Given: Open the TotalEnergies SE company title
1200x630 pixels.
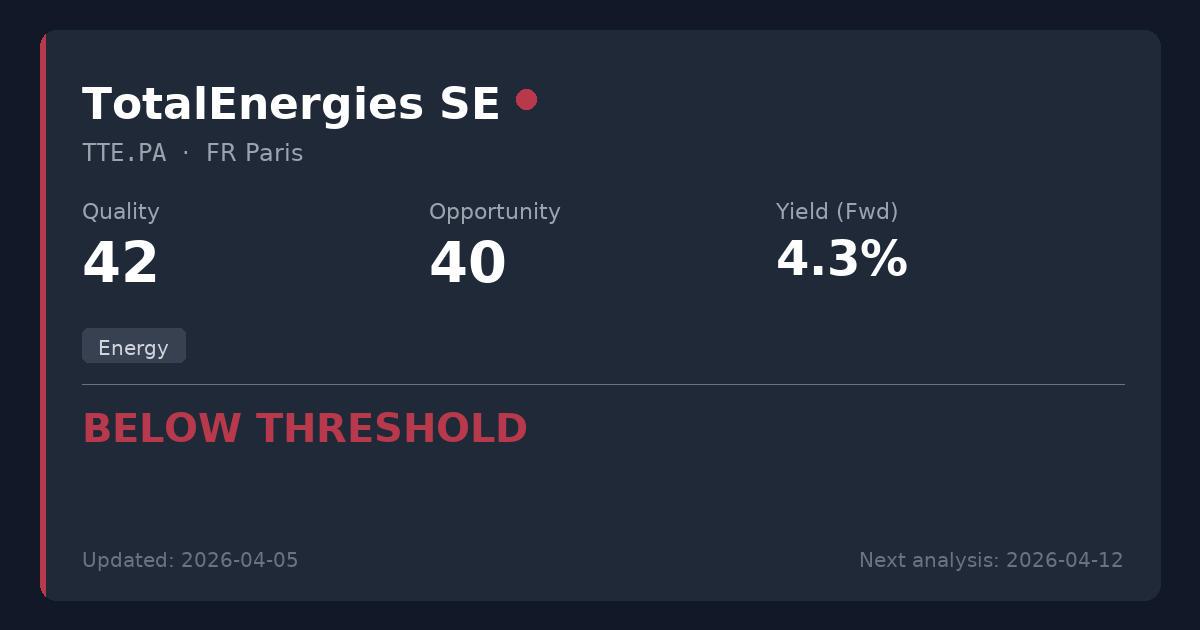Looking at the screenshot, I should 290,104.
